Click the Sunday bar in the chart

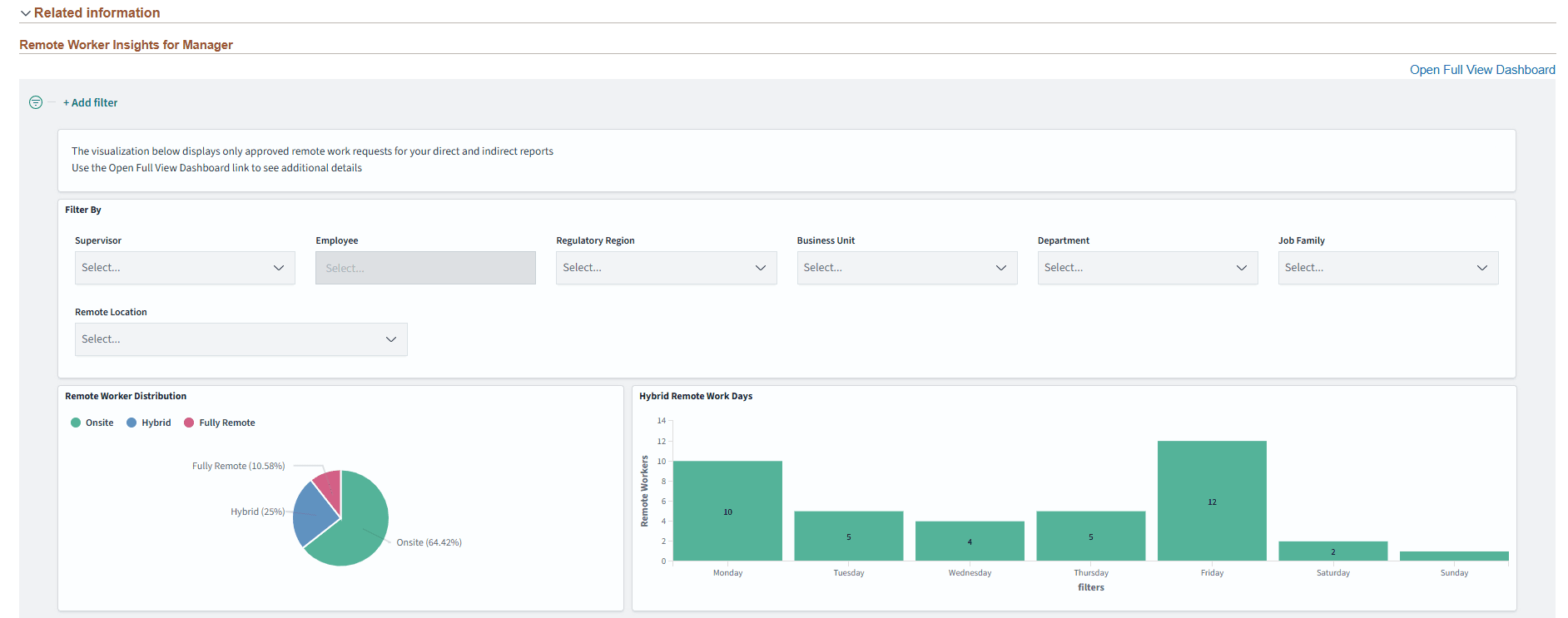1454,556
